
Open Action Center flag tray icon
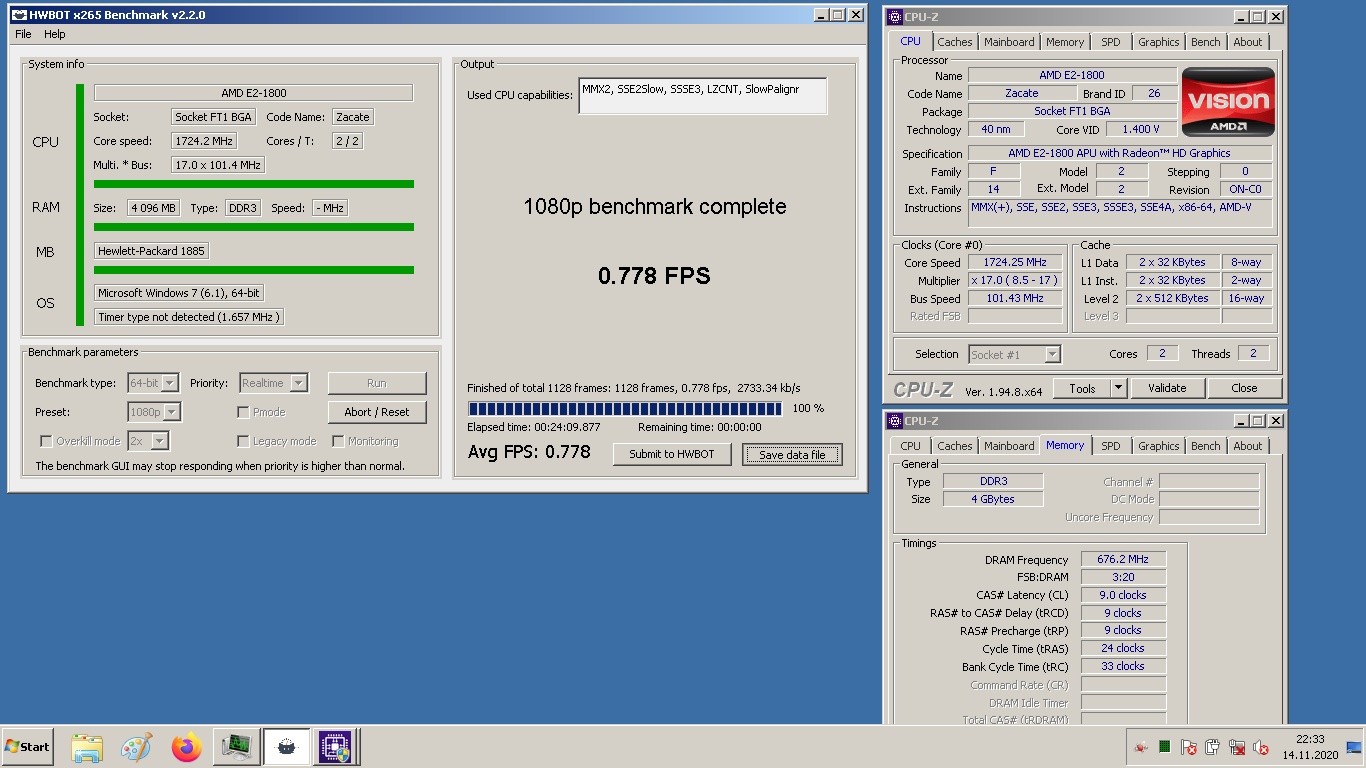click(1189, 747)
